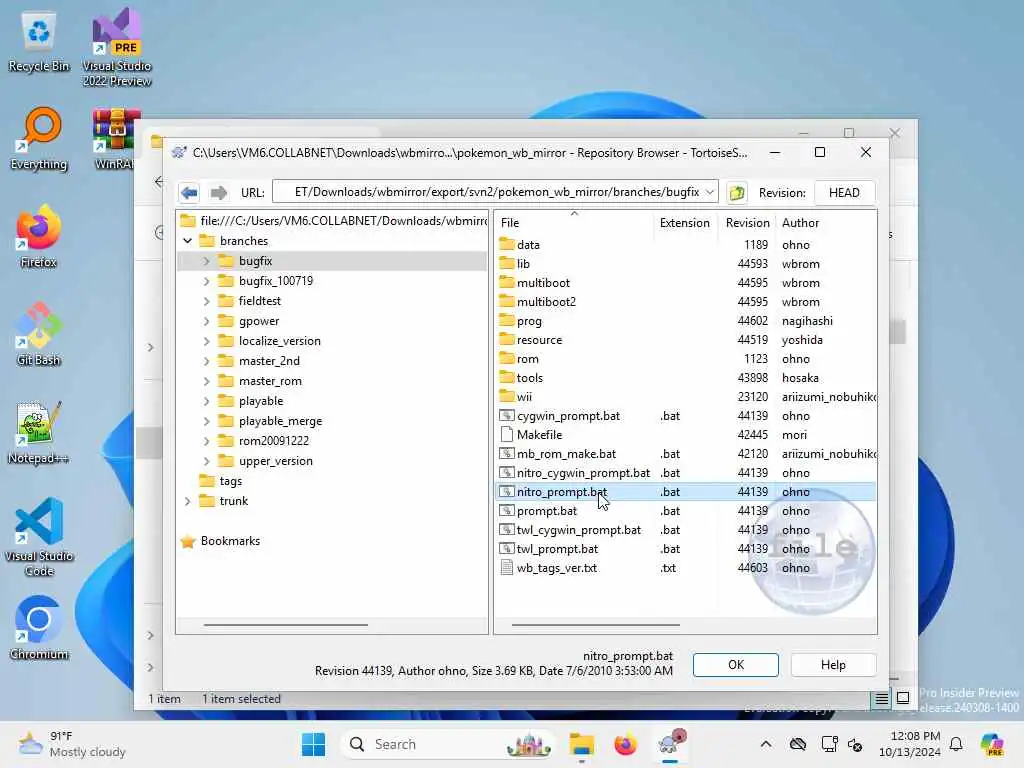Click the nitro_prompt.bat file name

click(x=562, y=492)
